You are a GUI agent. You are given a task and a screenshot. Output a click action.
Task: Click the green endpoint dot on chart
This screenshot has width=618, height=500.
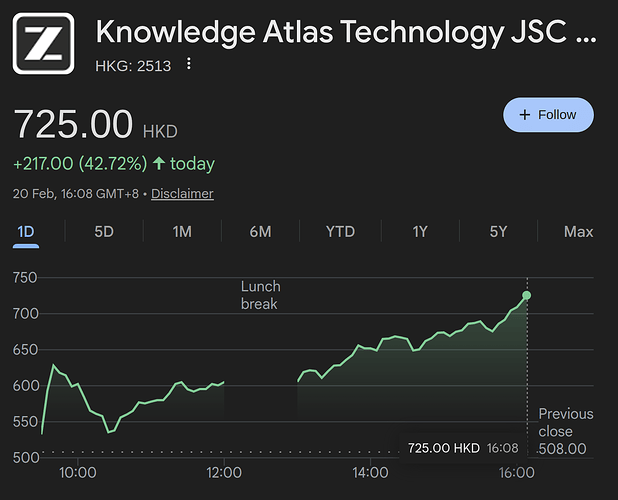point(527,295)
